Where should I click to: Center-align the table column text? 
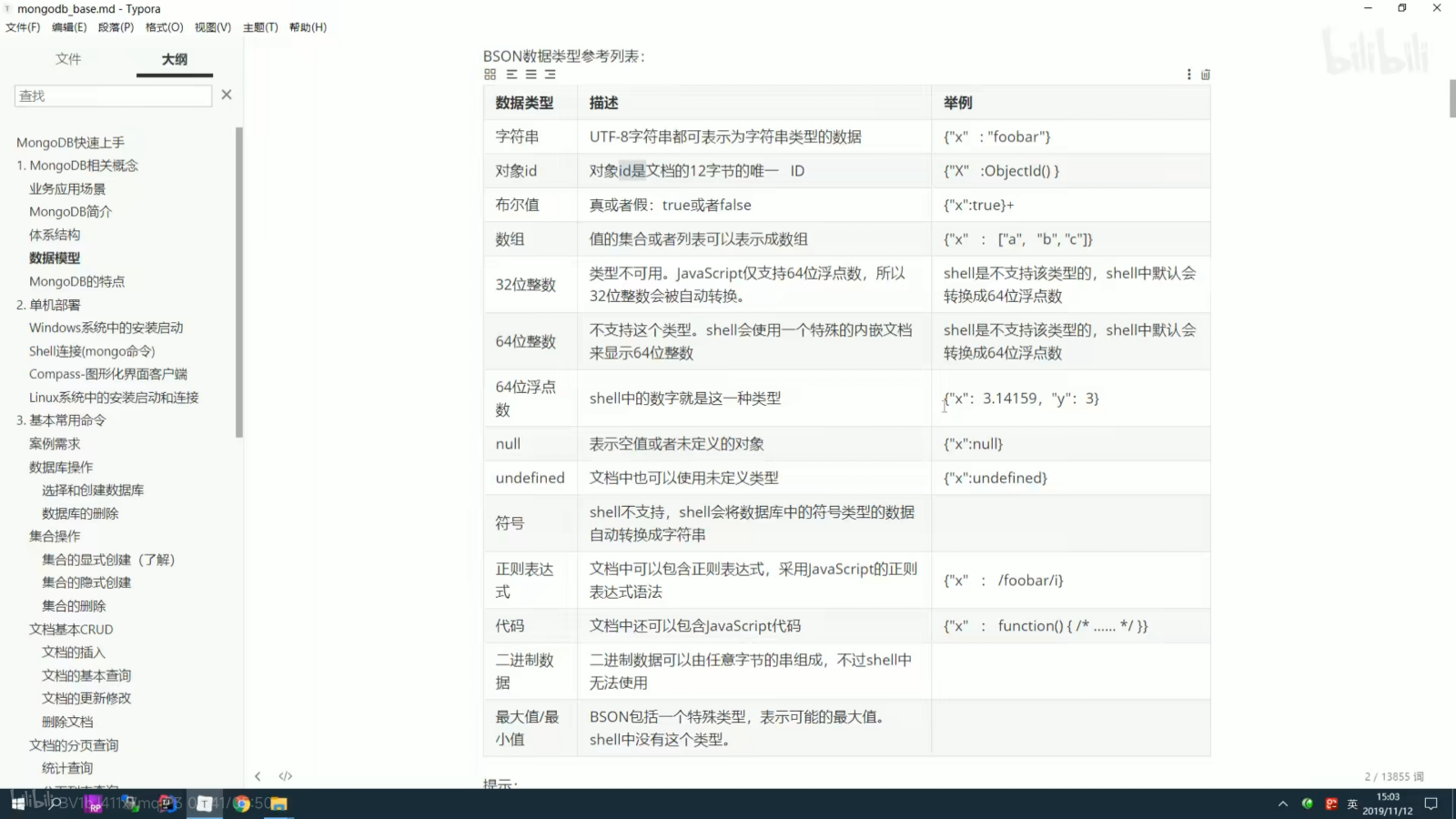tap(530, 75)
